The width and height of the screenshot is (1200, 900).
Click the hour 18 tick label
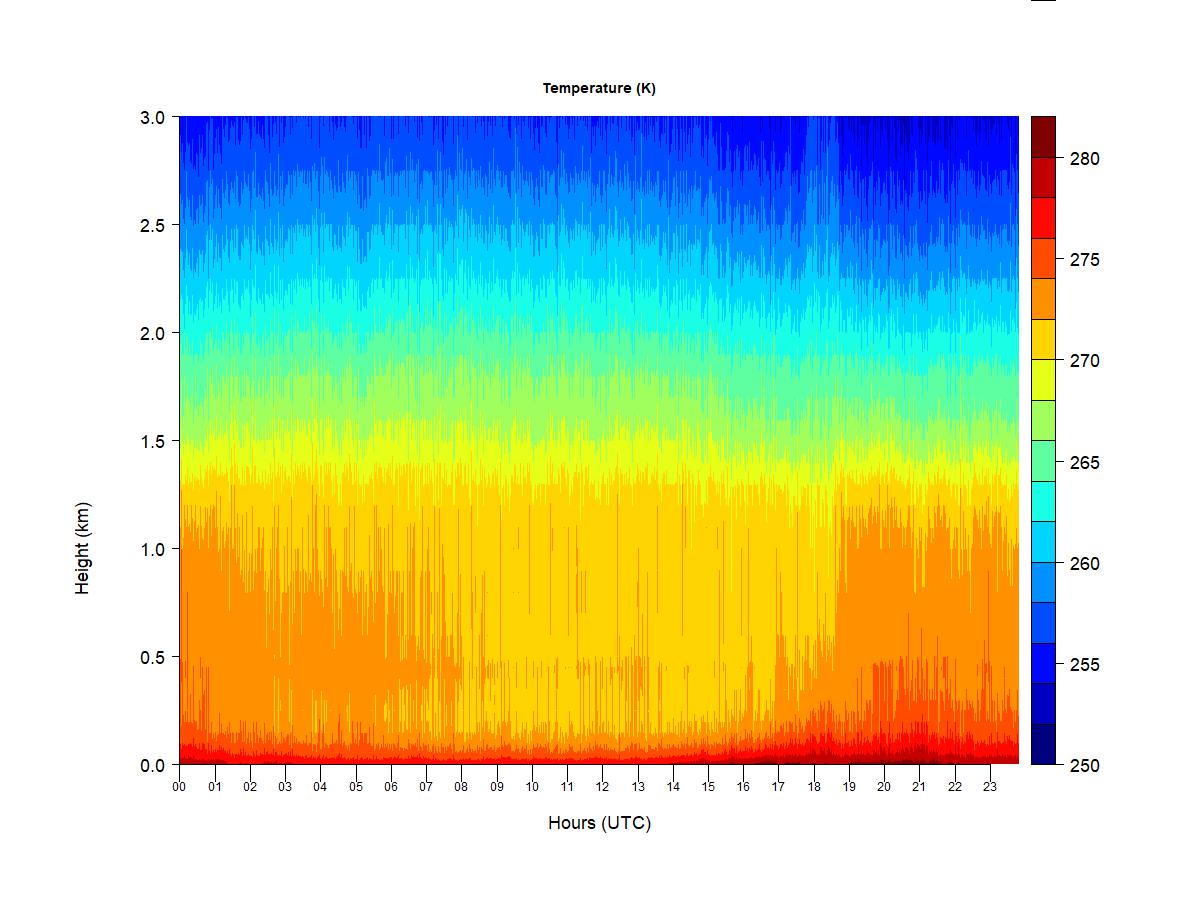coord(814,786)
